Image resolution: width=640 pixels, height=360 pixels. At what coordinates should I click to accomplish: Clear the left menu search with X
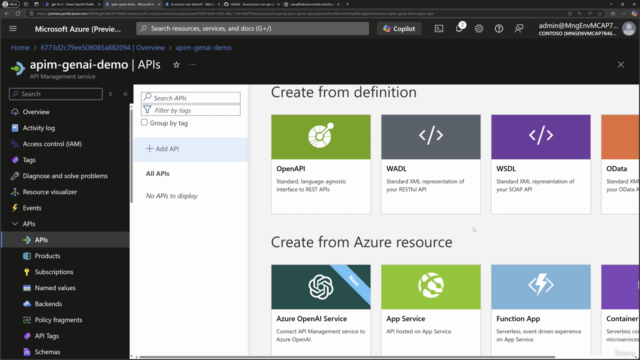tap(110, 94)
